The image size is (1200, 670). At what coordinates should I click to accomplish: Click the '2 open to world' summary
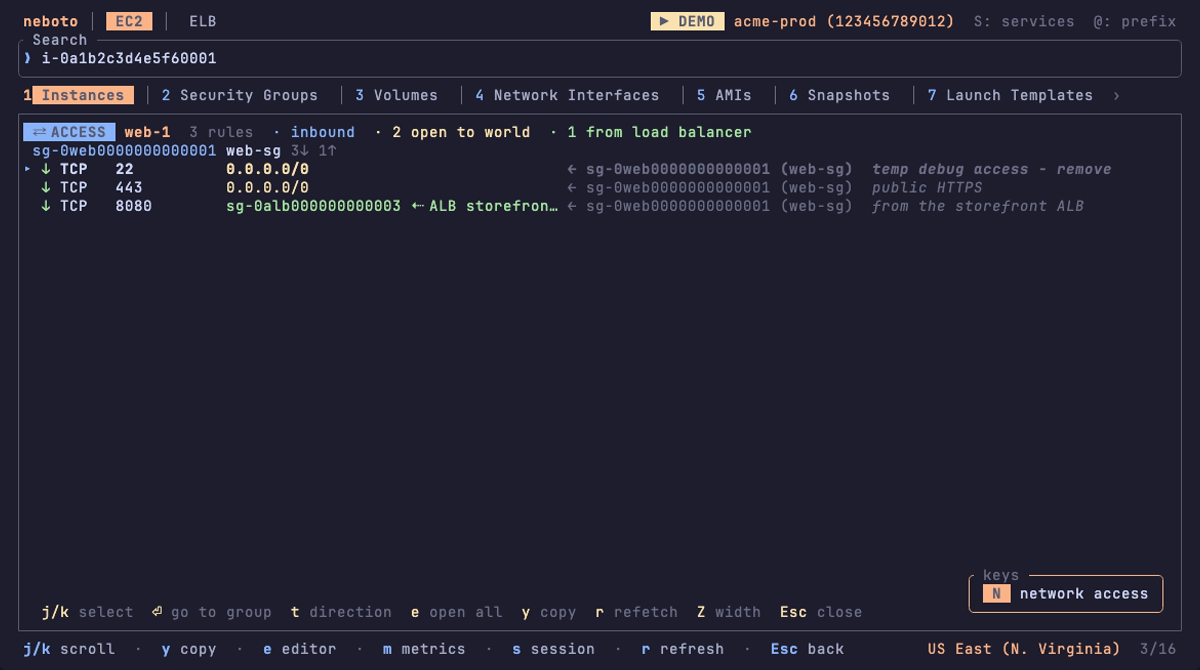pyautogui.click(x=461, y=132)
